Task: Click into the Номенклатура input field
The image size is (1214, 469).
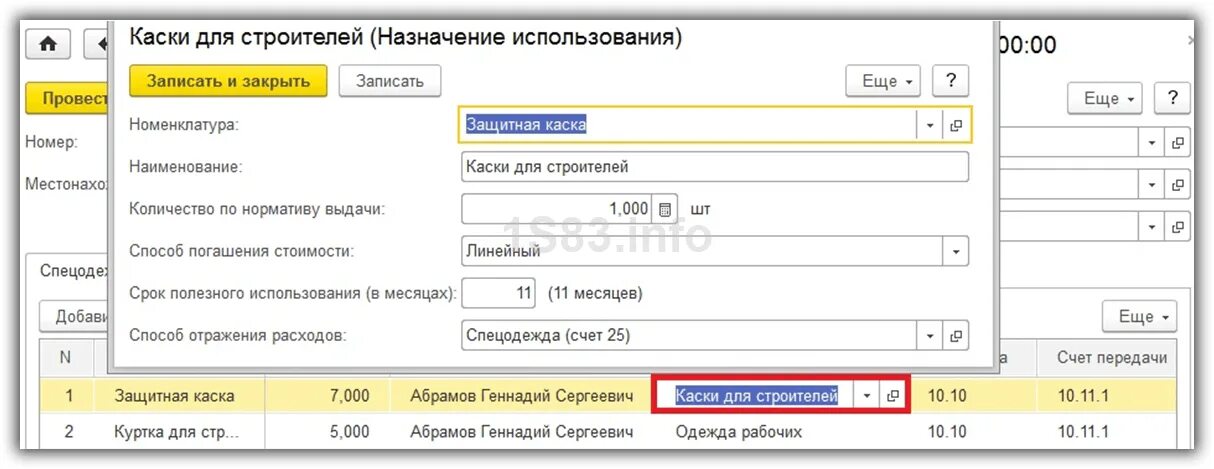Action: [688, 125]
